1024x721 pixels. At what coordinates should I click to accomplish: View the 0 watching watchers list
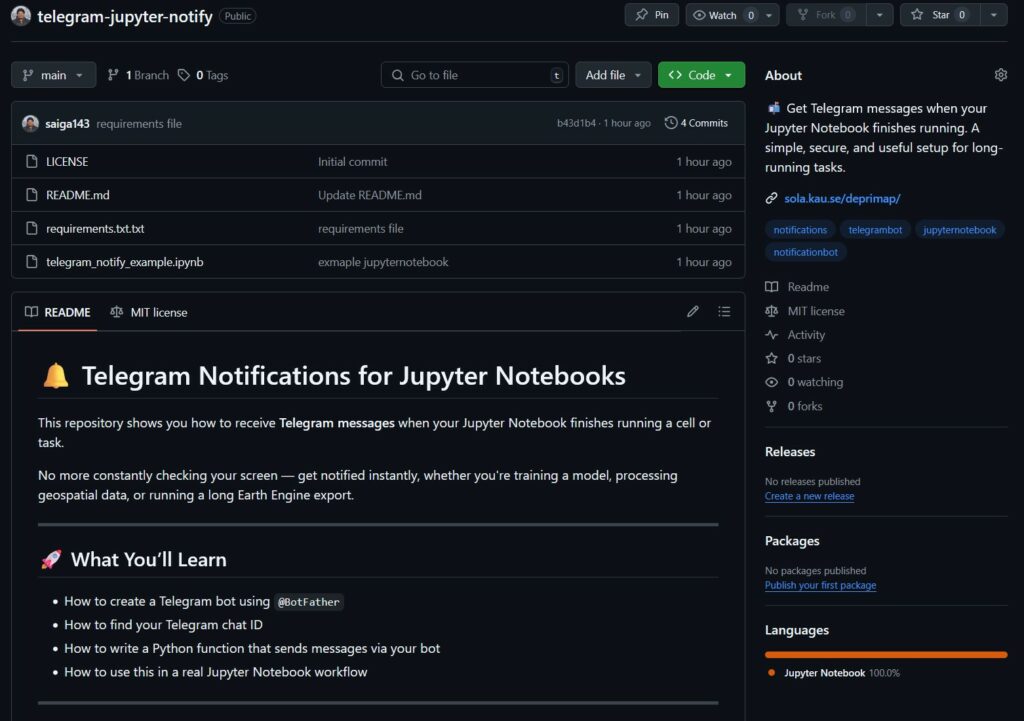805,382
